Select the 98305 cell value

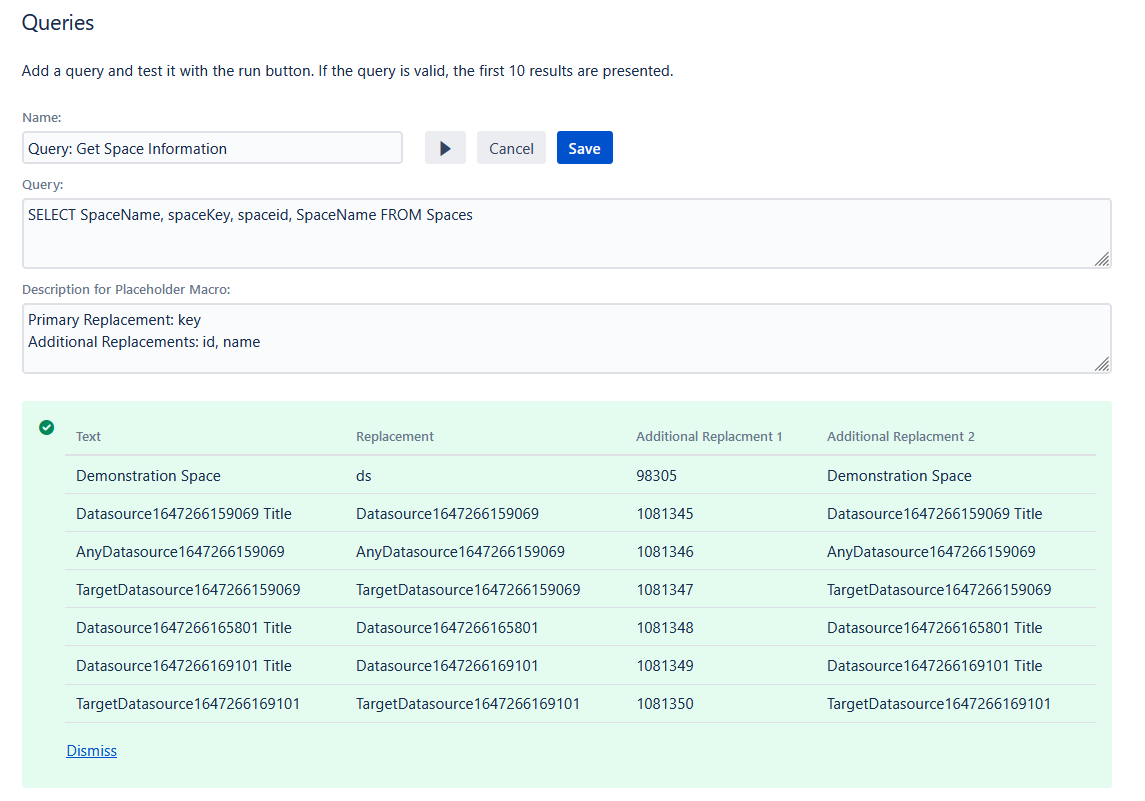click(x=657, y=476)
